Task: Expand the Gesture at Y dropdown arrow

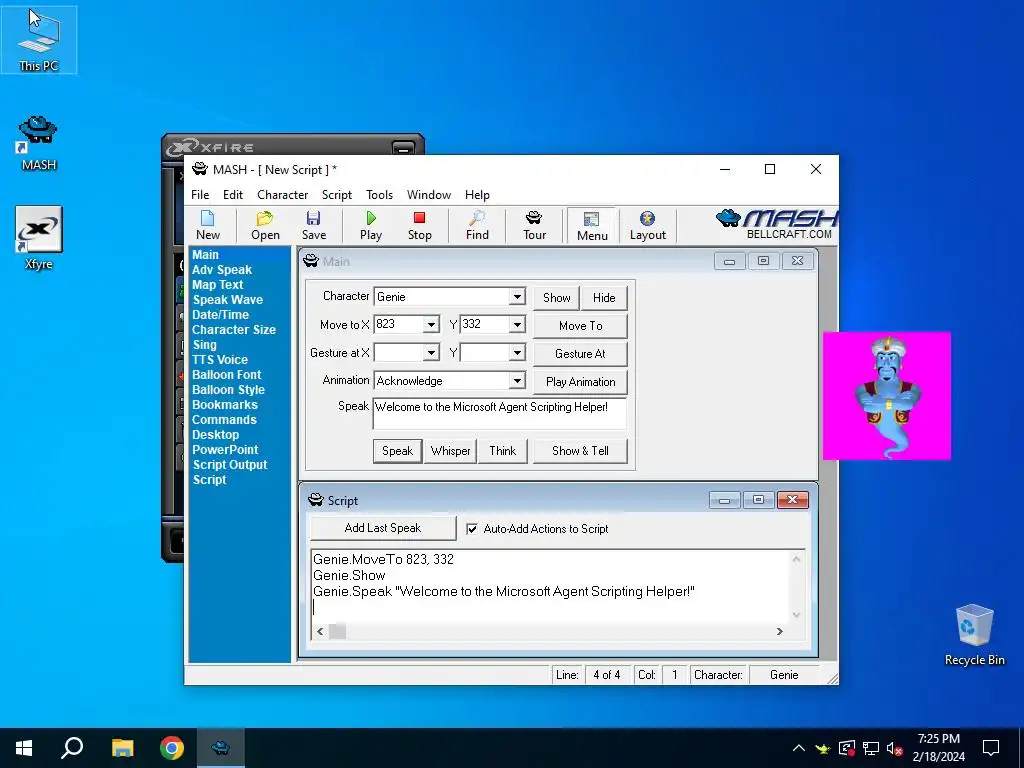Action: [517, 353]
